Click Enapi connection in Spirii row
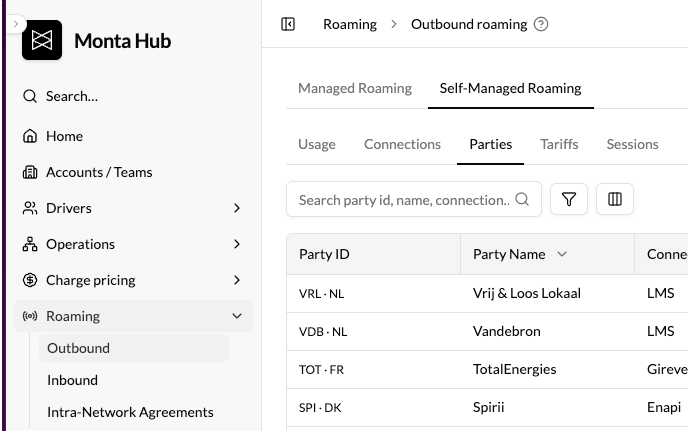688x431 pixels. (x=664, y=407)
